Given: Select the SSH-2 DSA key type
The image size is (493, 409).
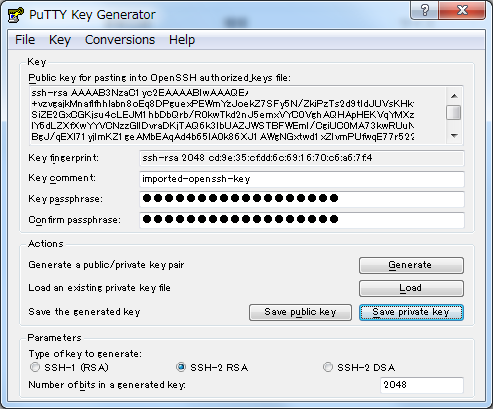Looking at the screenshot, I should click(328, 367).
